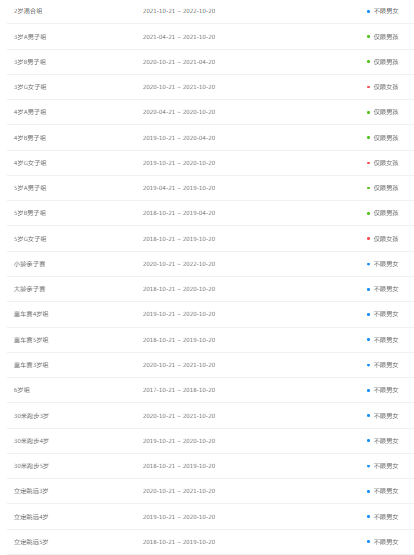Click 不限男女 status in 立定跳远5岁 row
This screenshot has width=414, height=555.
point(386,542)
